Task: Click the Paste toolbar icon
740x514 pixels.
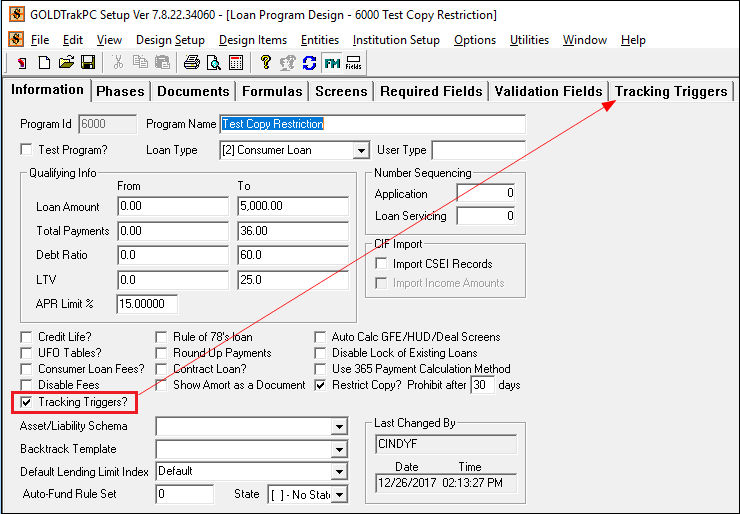Action: coord(162,63)
